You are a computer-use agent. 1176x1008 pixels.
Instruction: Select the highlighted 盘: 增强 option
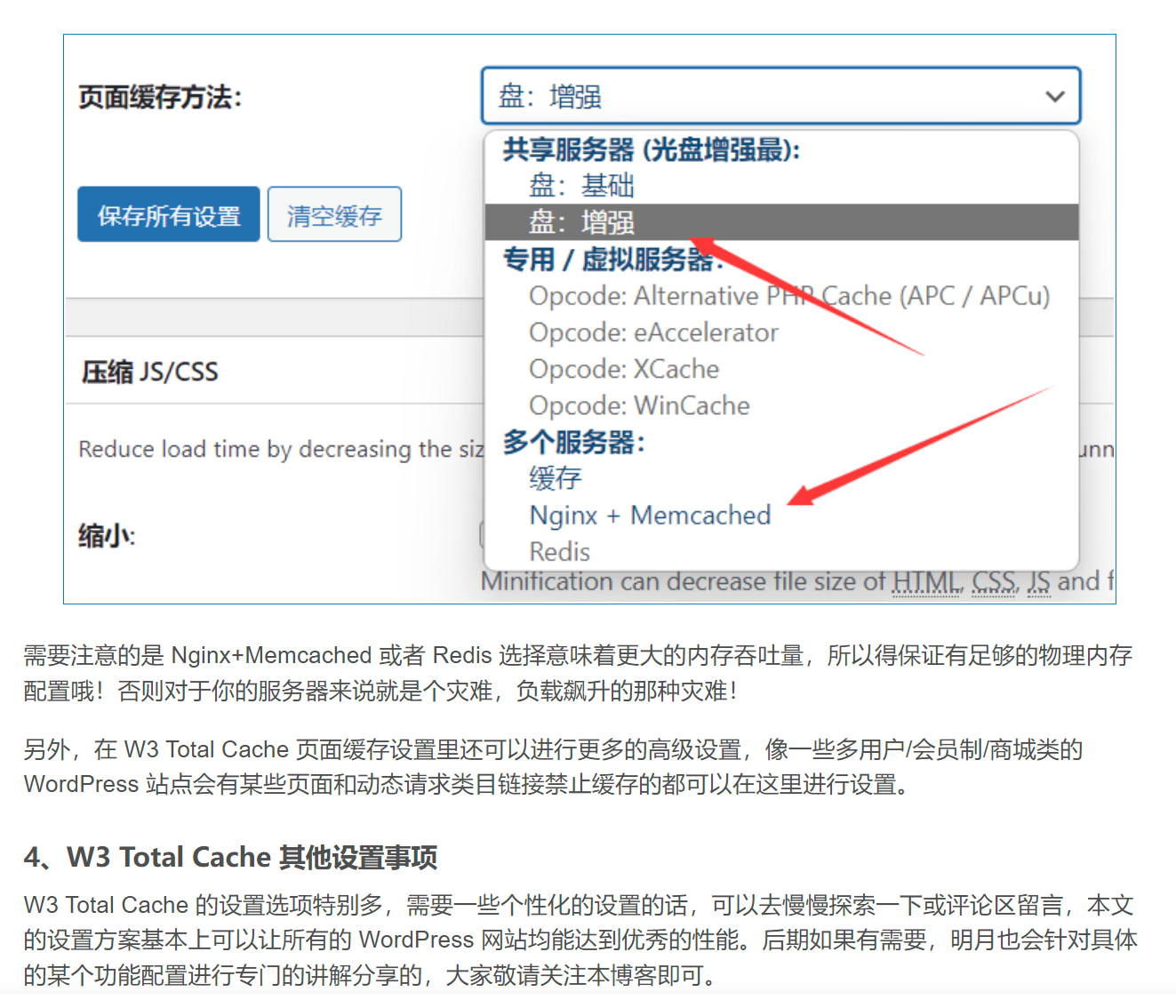click(x=781, y=222)
